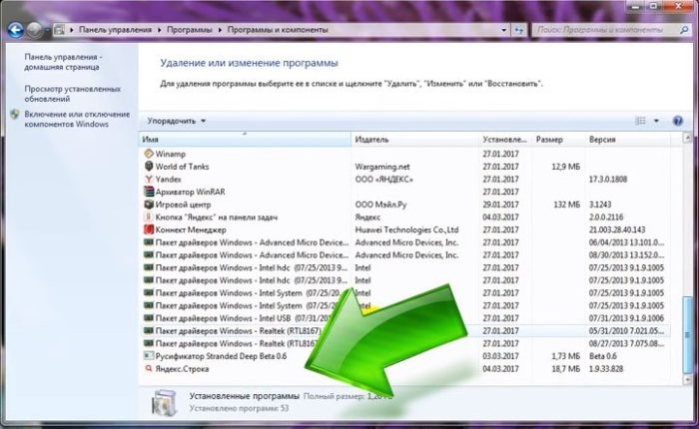The height and width of the screenshot is (429, 699).
Task: Sort by Размер column header
Action: [x=558, y=140]
